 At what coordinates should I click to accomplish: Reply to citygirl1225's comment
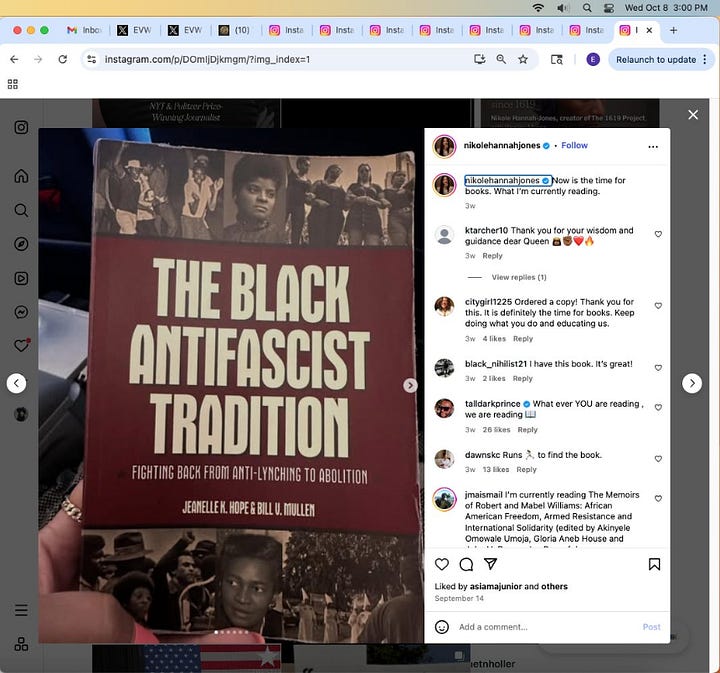[x=523, y=339]
